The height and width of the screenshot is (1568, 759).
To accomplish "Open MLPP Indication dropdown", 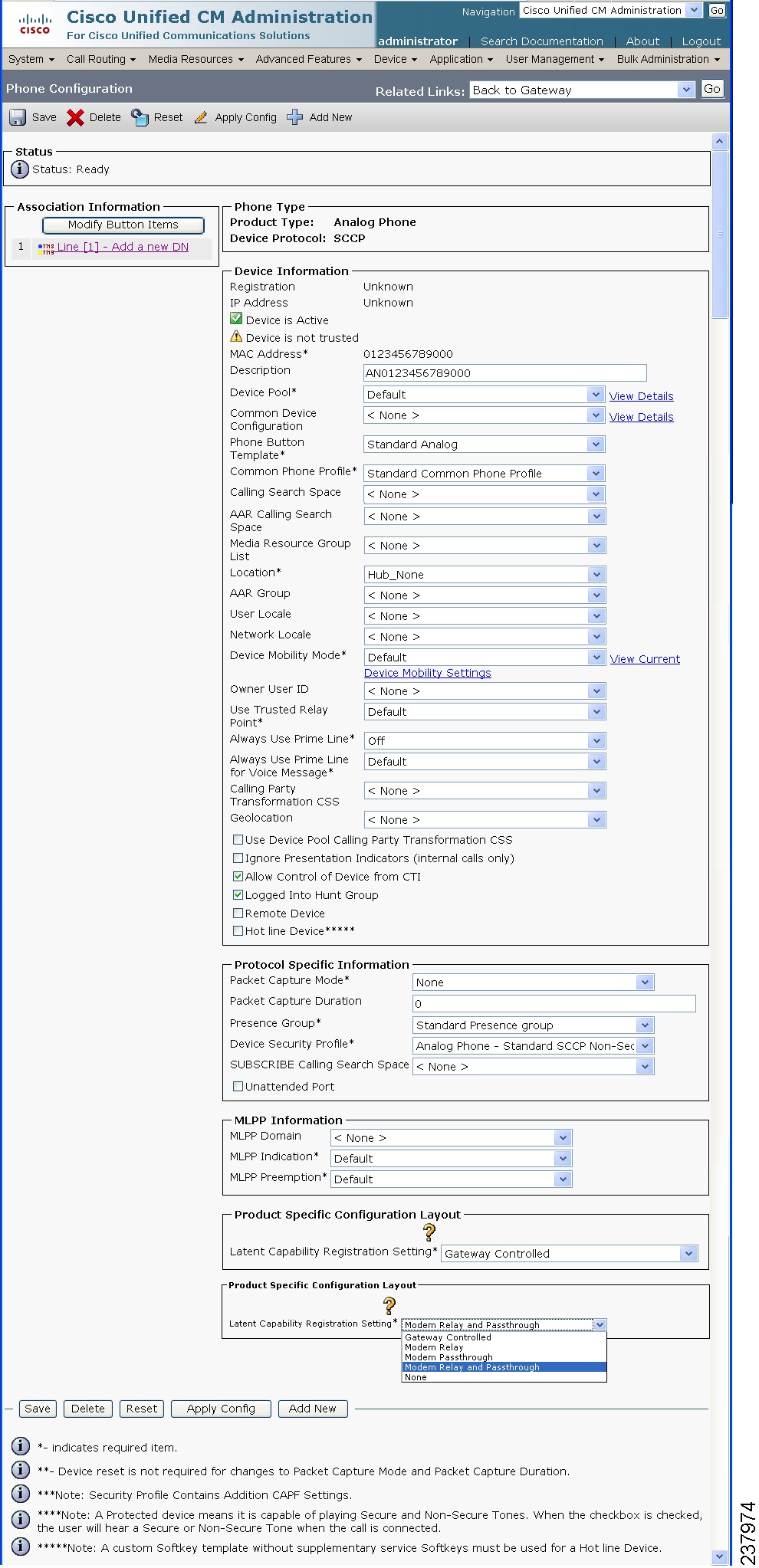I will coord(452,1159).
